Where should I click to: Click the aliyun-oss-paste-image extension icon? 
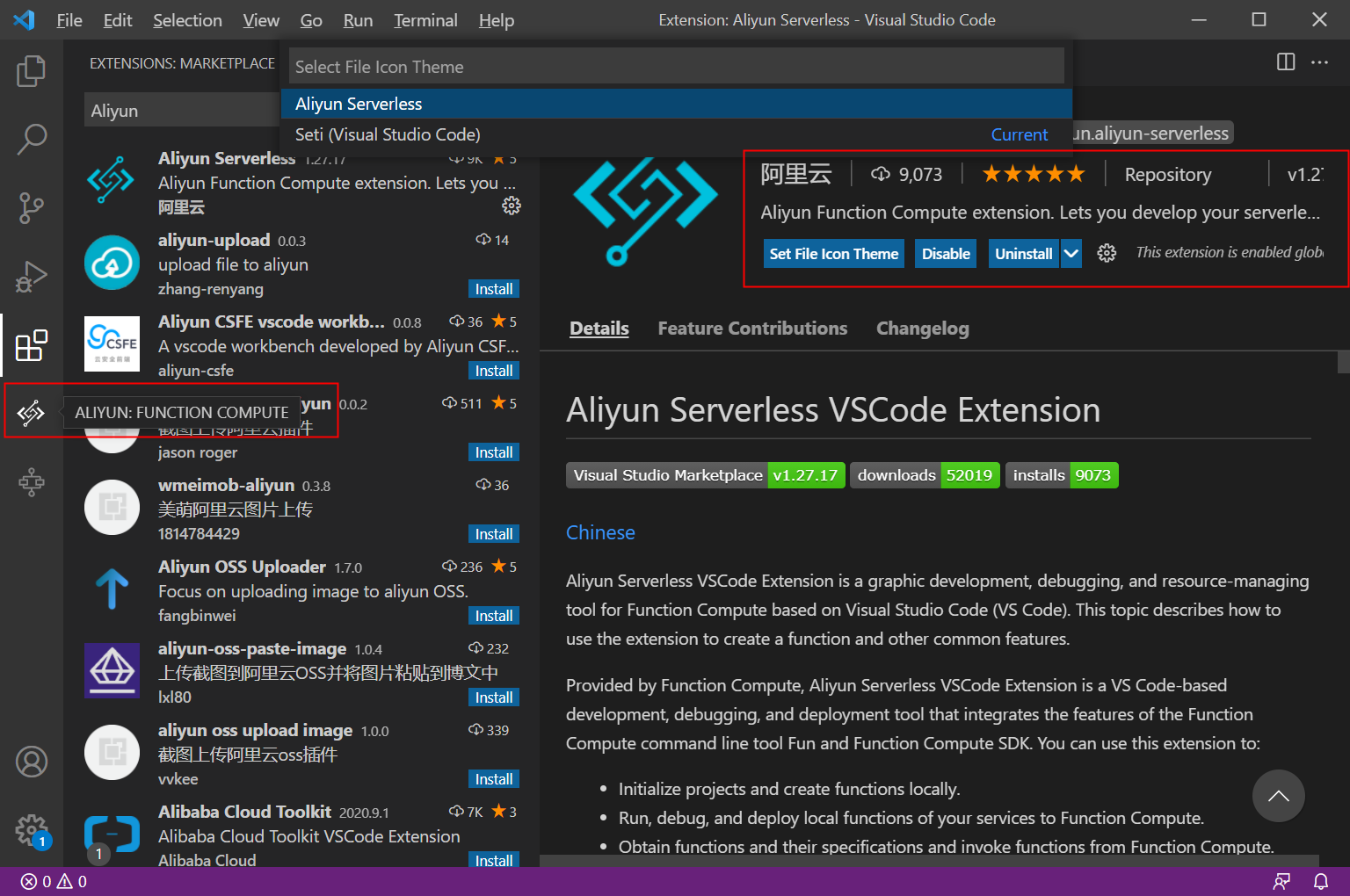pyautogui.click(x=112, y=670)
